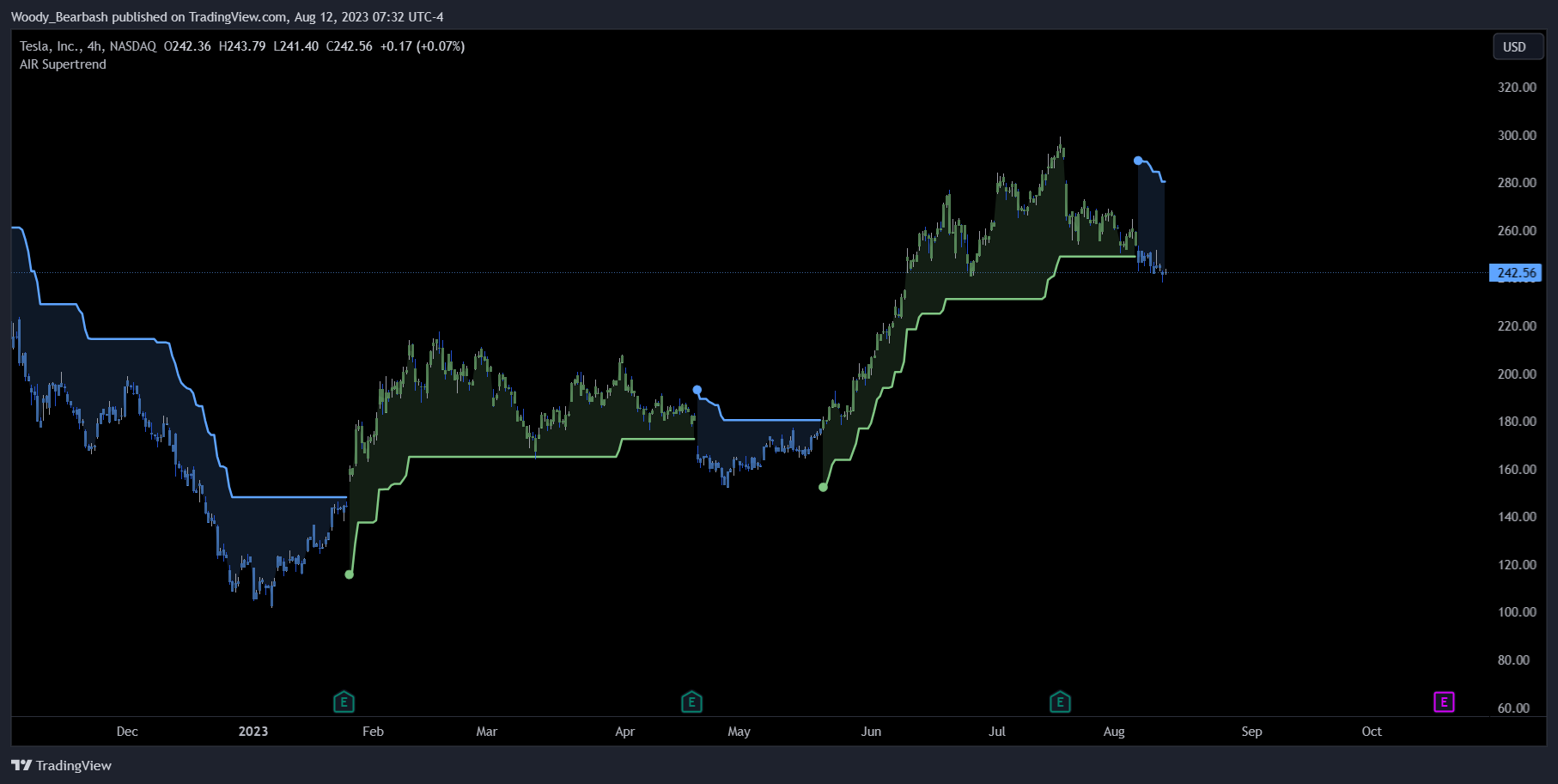Click the 2023 label on time axis
This screenshot has height=784, width=1558.
[x=253, y=732]
